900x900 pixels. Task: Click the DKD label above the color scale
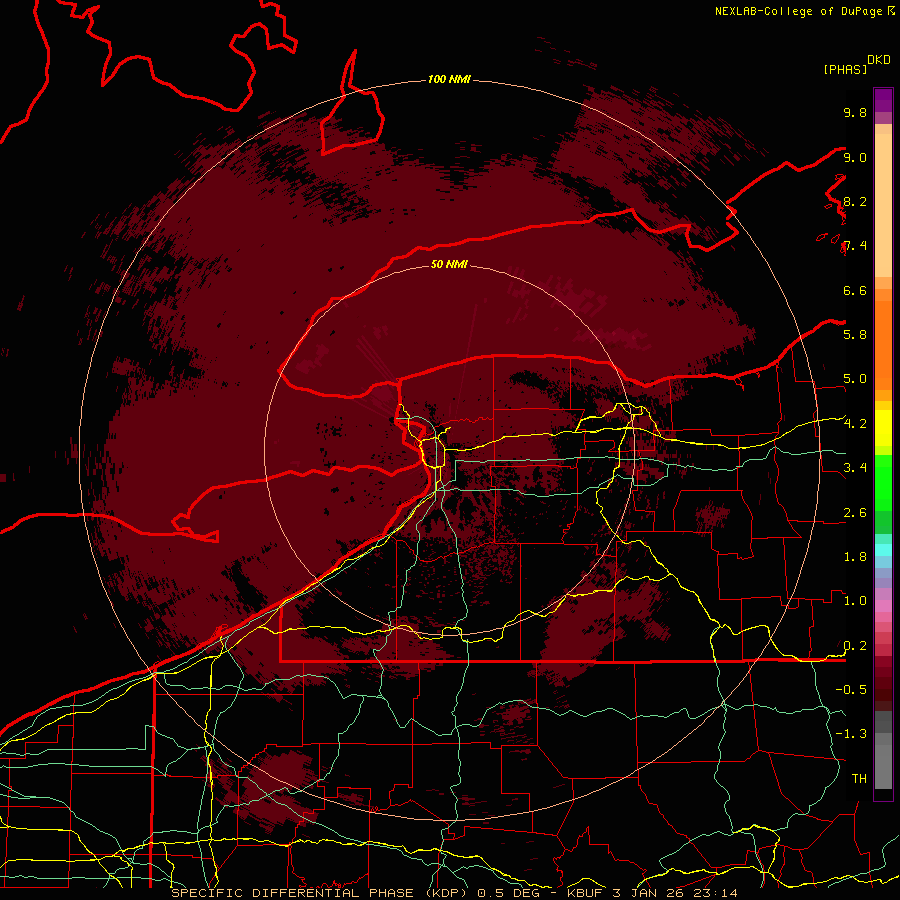click(879, 60)
